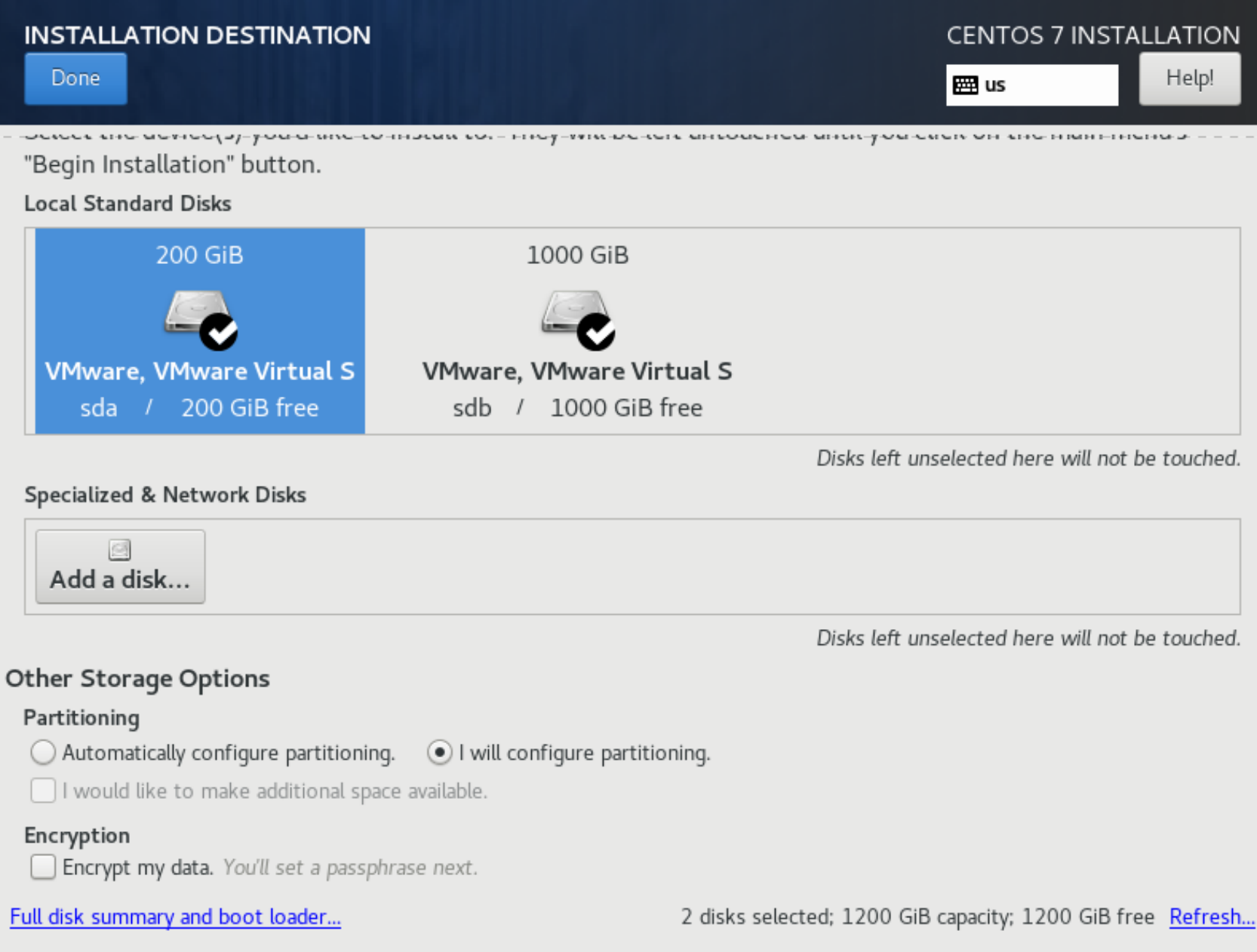Click the '200 GiB' size heading on sda
The width and height of the screenshot is (1257, 952).
(200, 255)
